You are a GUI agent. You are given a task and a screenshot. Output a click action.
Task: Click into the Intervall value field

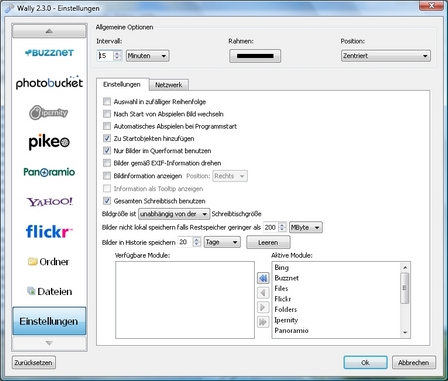106,56
